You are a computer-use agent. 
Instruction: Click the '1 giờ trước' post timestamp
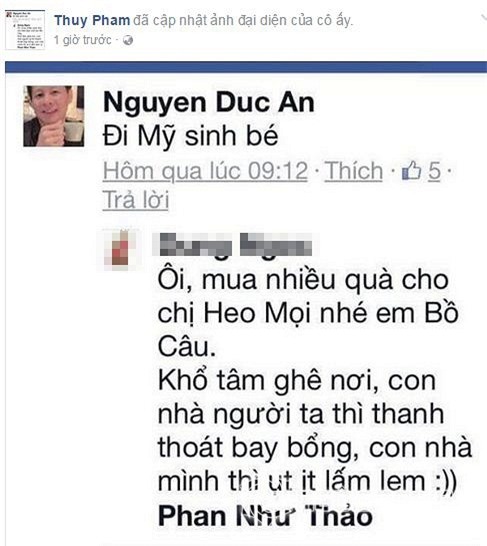pos(83,40)
